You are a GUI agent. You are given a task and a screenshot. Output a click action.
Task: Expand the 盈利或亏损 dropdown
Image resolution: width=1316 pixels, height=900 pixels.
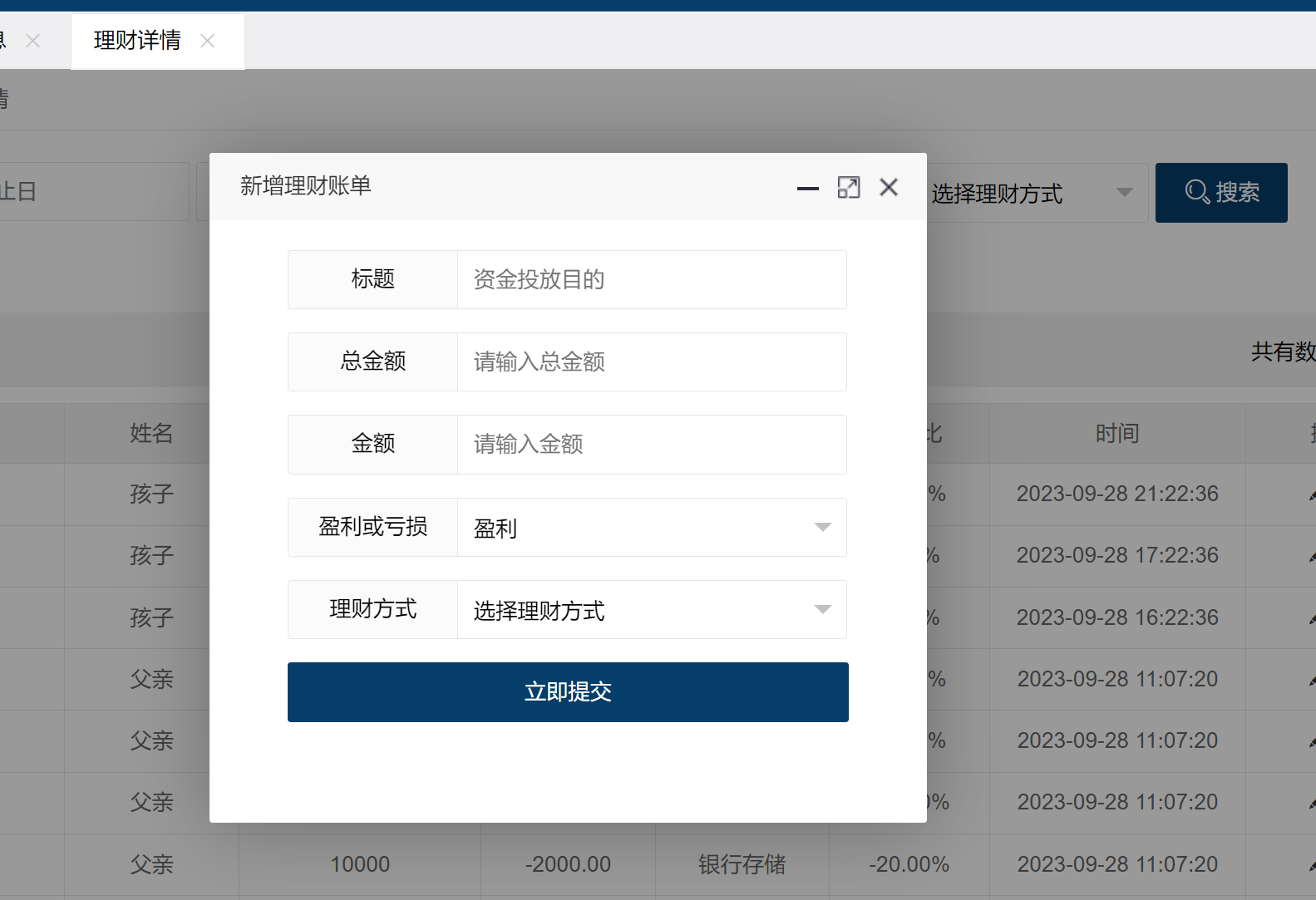[x=651, y=528]
